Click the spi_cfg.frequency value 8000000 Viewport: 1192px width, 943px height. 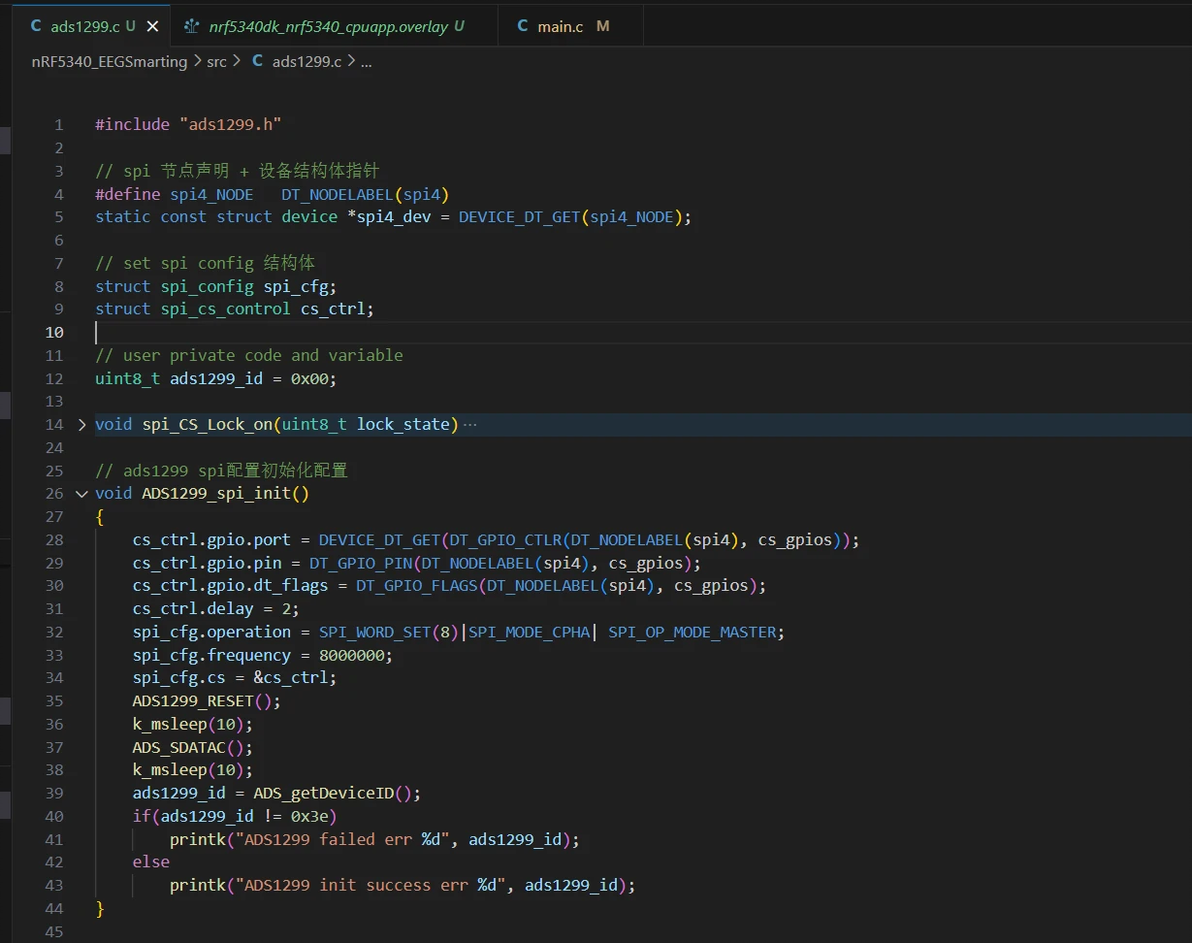point(356,655)
